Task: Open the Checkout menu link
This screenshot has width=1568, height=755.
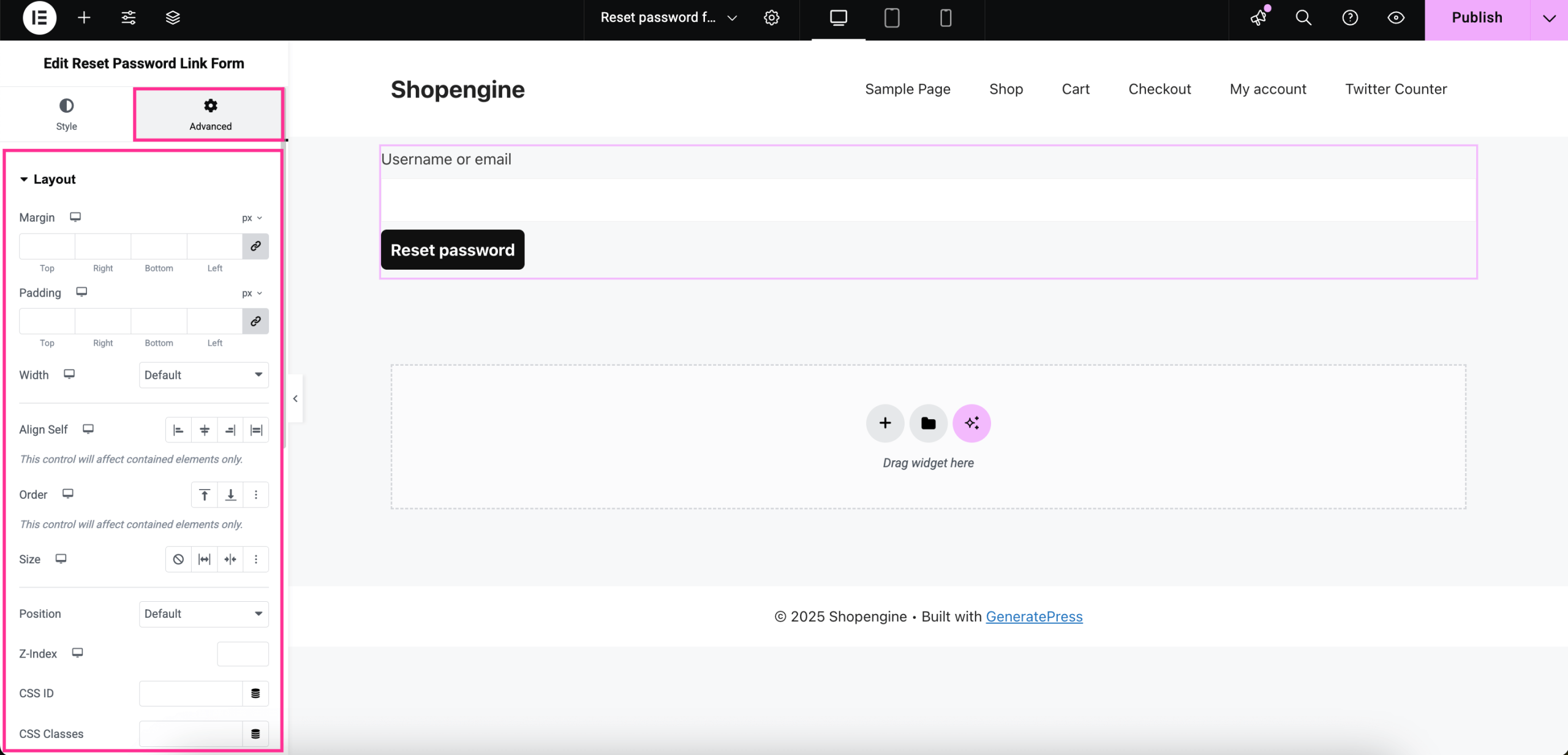Action: tap(1159, 89)
